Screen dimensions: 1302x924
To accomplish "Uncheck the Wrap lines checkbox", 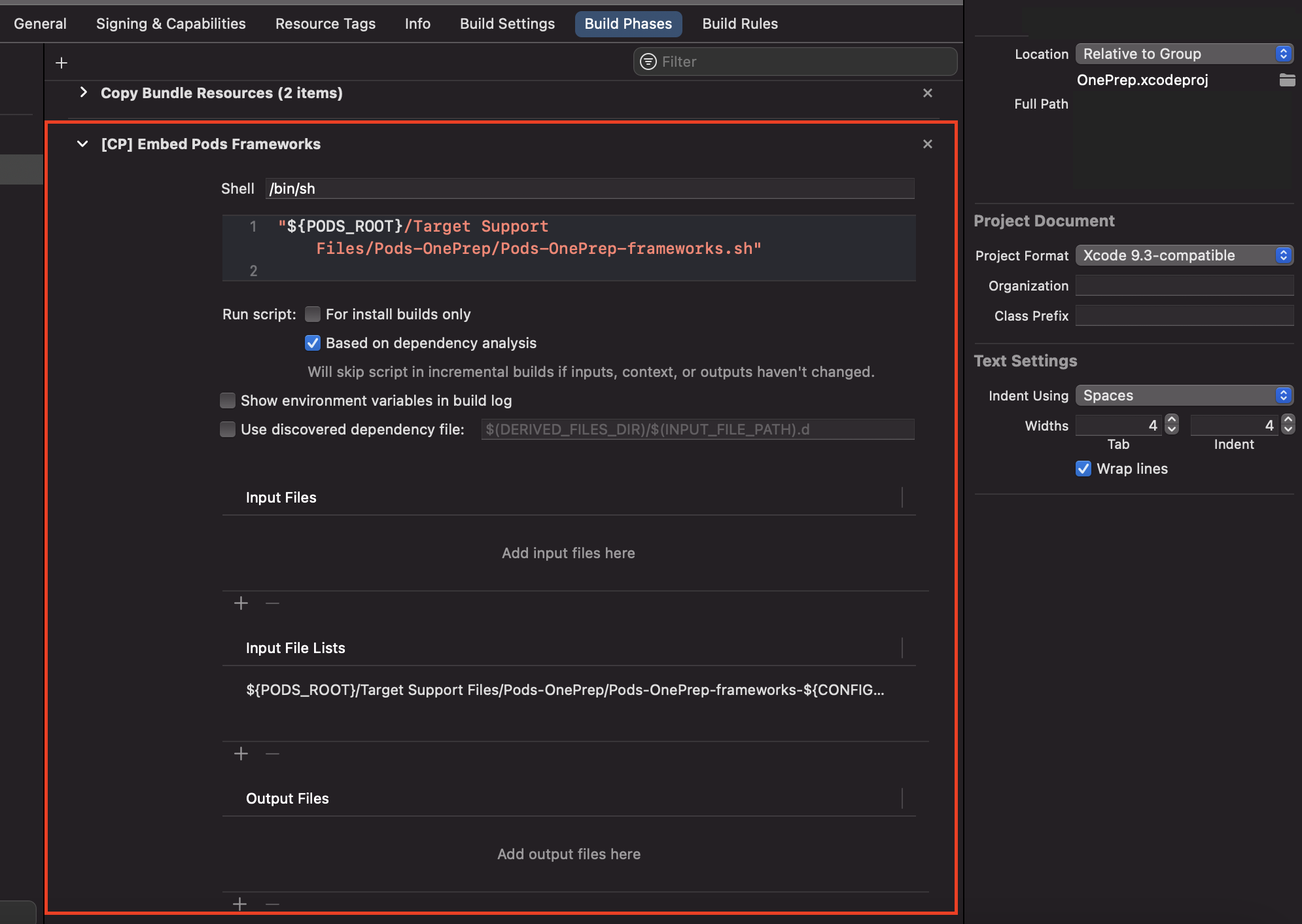I will tap(1083, 469).
